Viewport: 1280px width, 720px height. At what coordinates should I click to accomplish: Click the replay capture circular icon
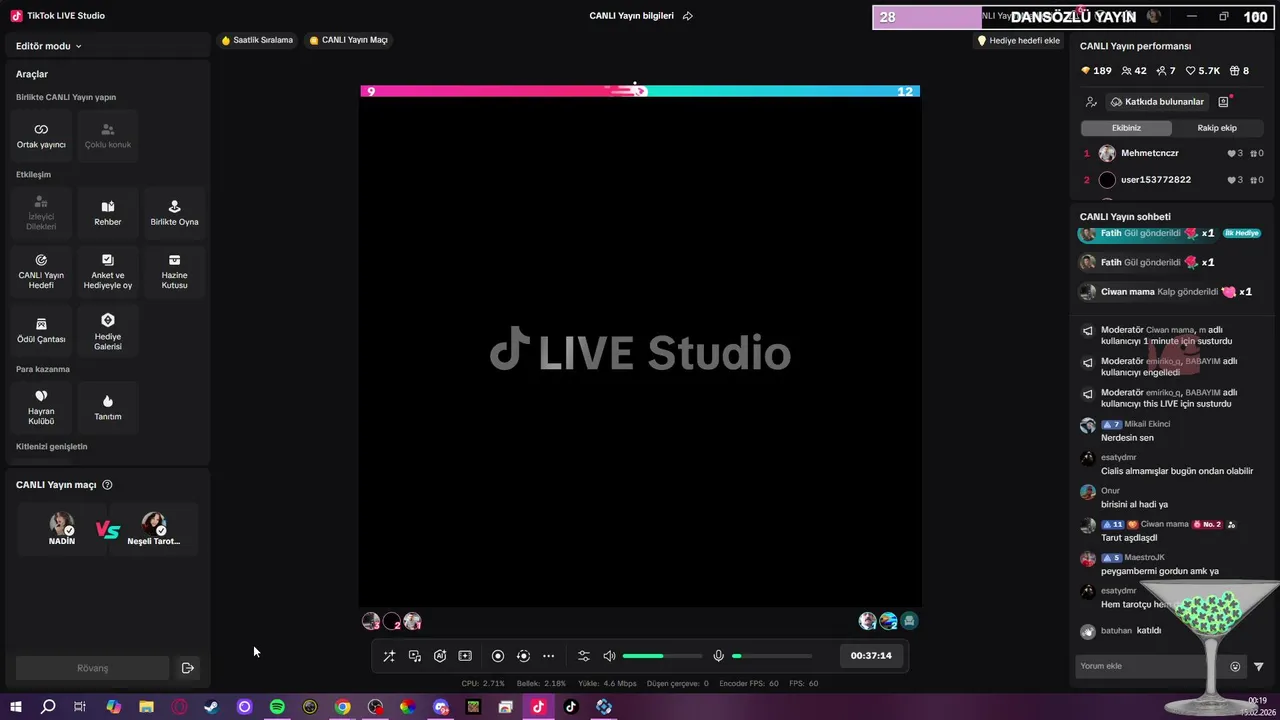(x=523, y=656)
